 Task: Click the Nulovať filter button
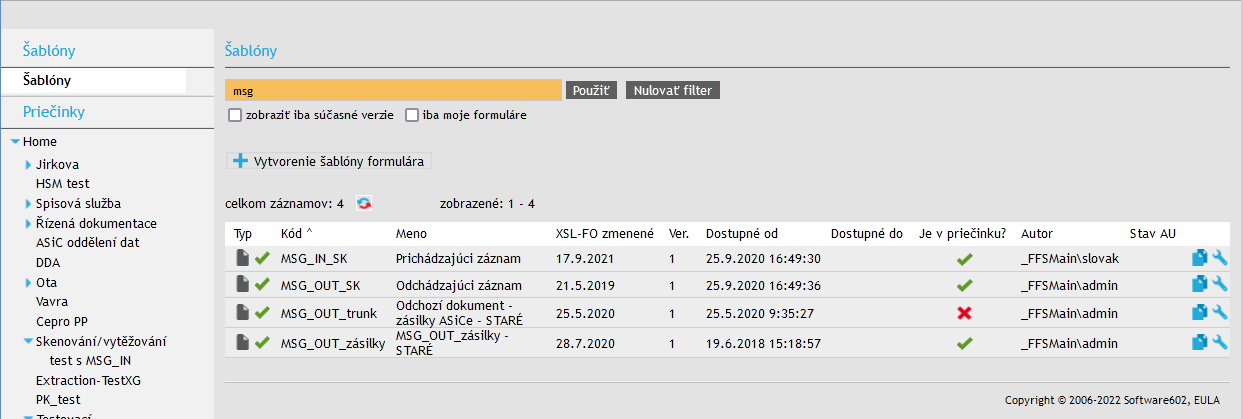click(x=673, y=91)
